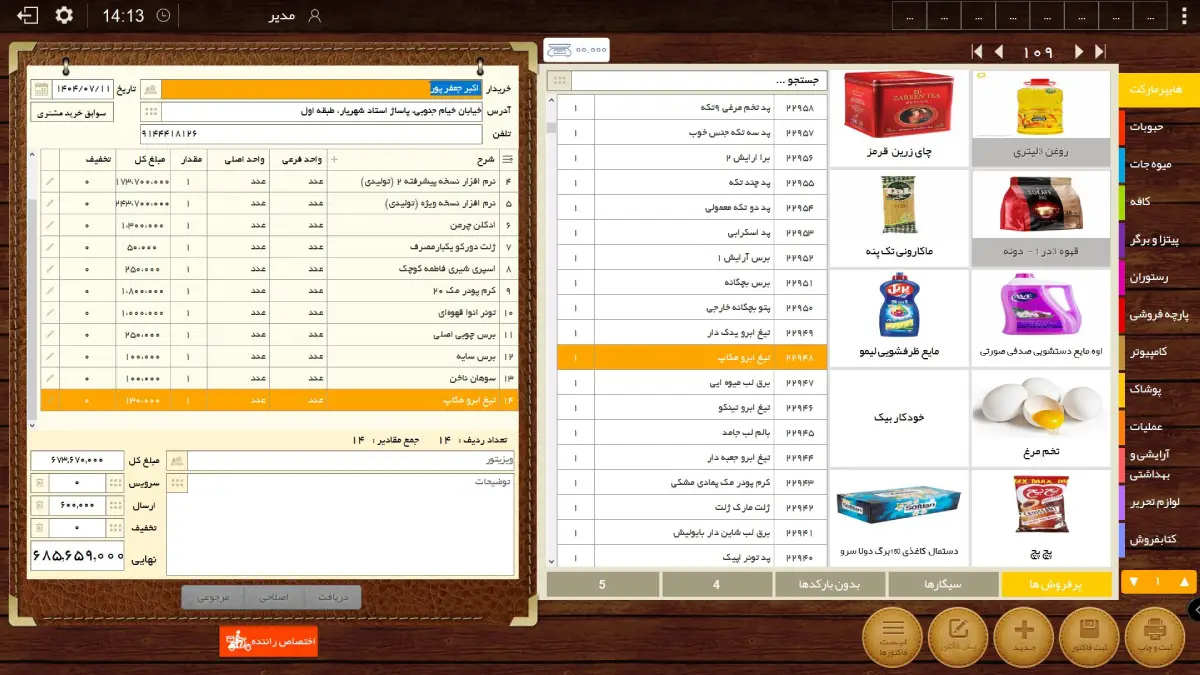Click the orange اختصاص راننده button

pos(268,640)
